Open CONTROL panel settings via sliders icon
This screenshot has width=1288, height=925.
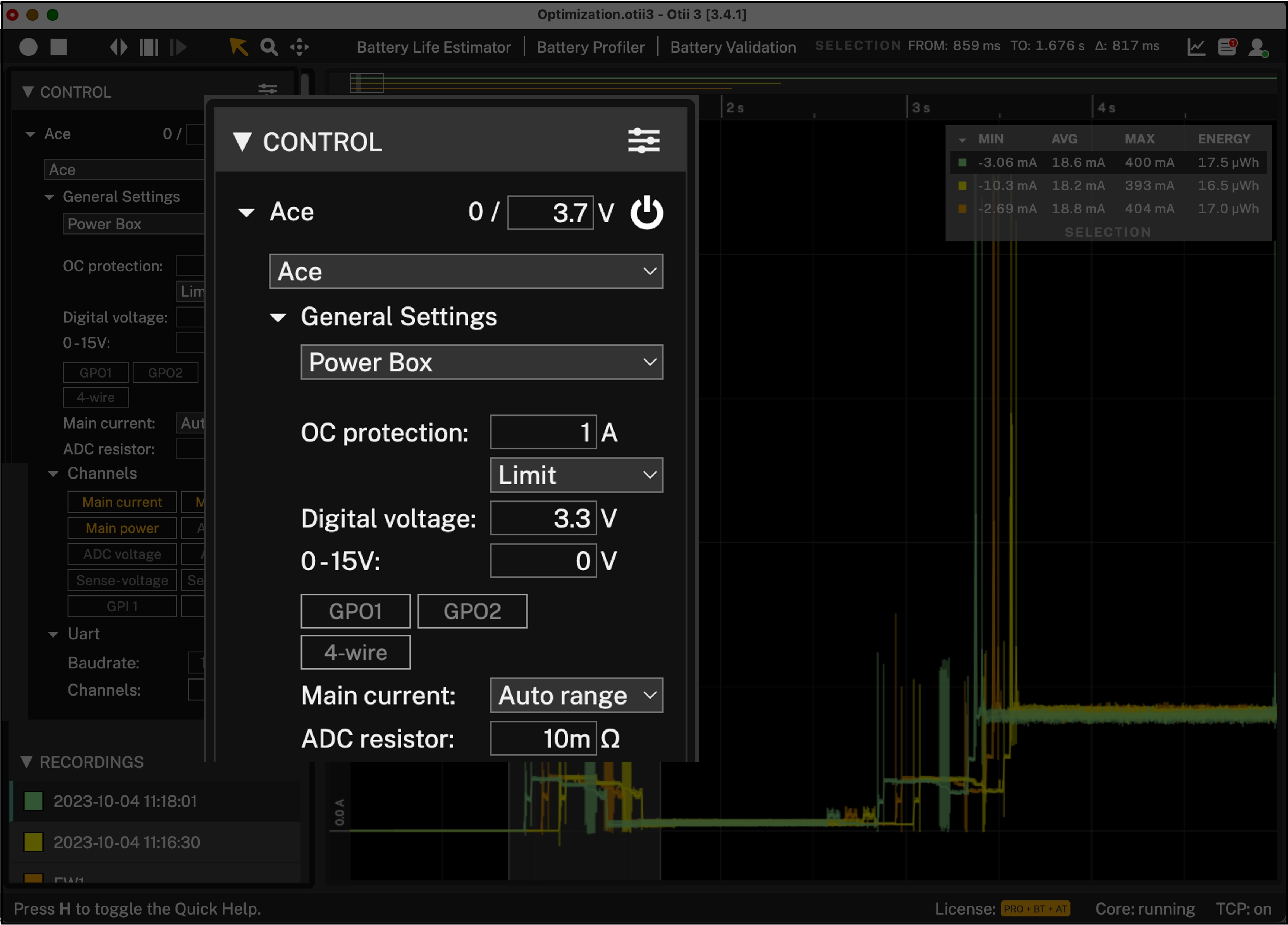645,141
